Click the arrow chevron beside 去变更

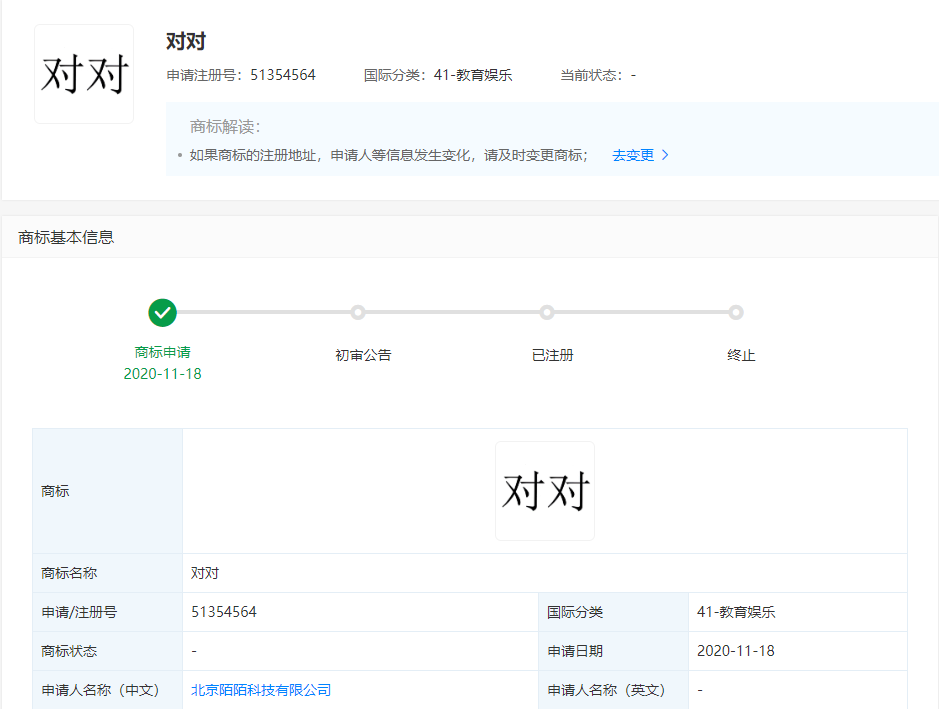666,156
